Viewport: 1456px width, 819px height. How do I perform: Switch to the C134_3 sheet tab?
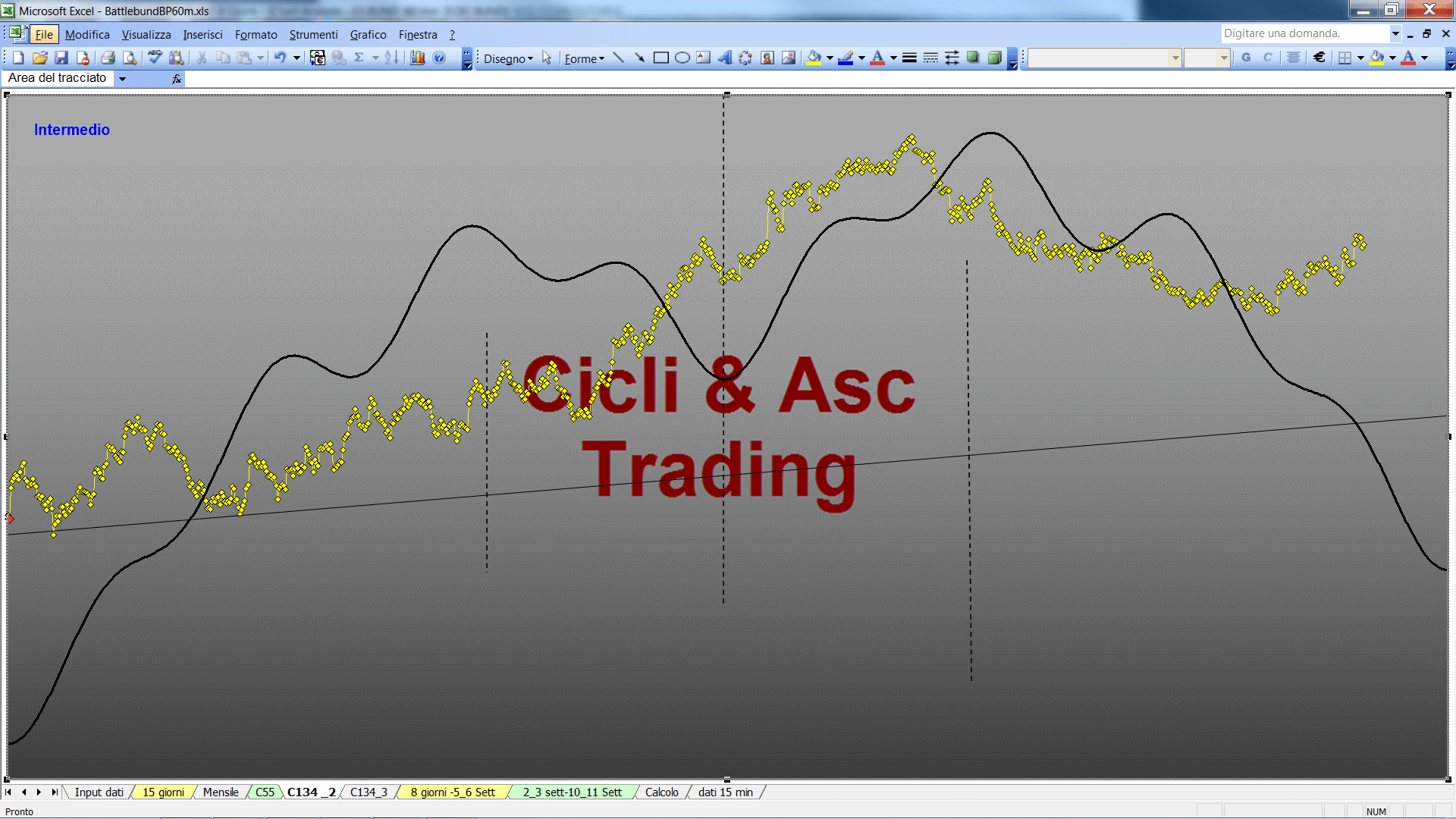(369, 792)
